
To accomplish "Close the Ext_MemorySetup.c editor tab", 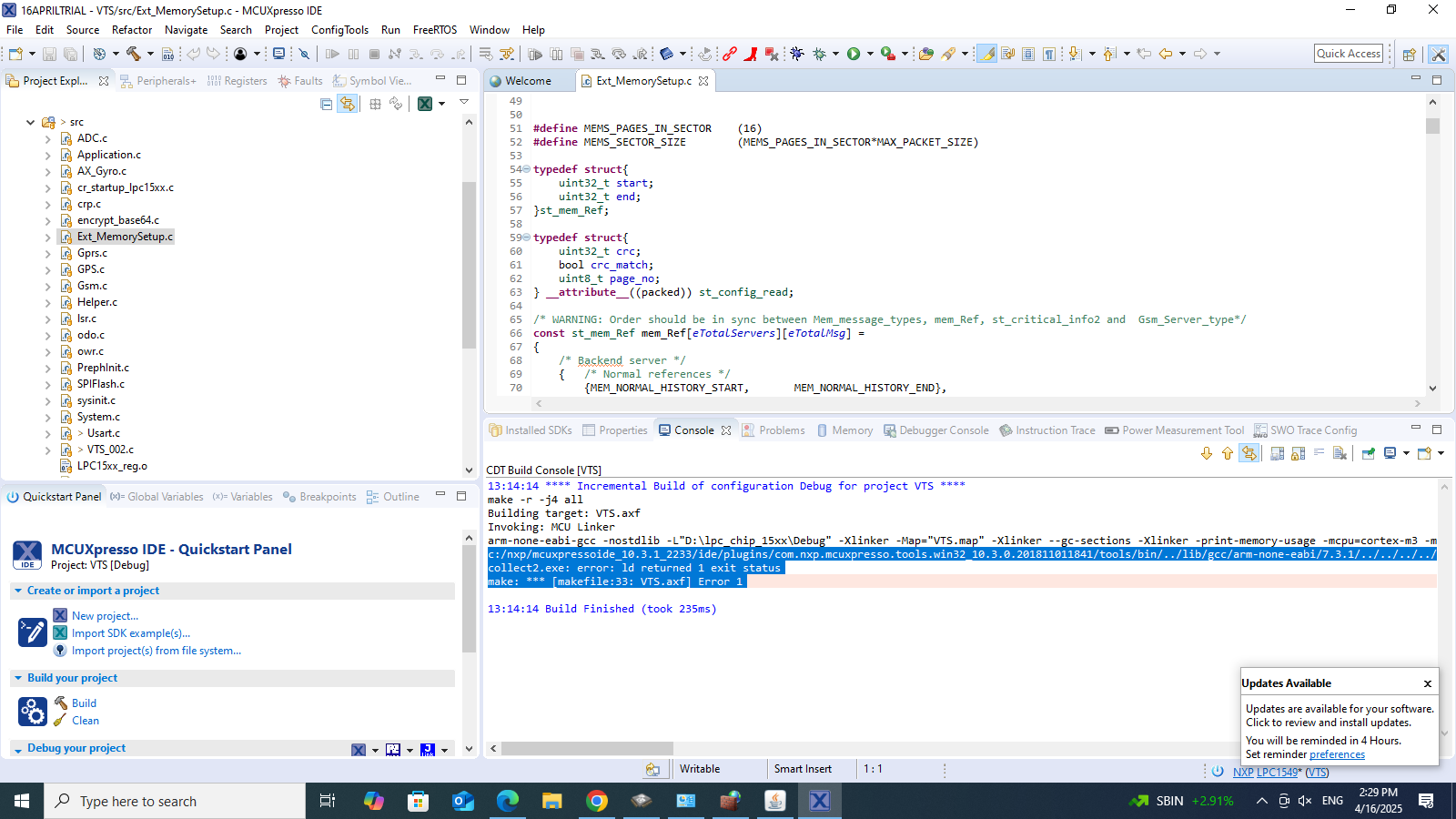I will 703,81.
